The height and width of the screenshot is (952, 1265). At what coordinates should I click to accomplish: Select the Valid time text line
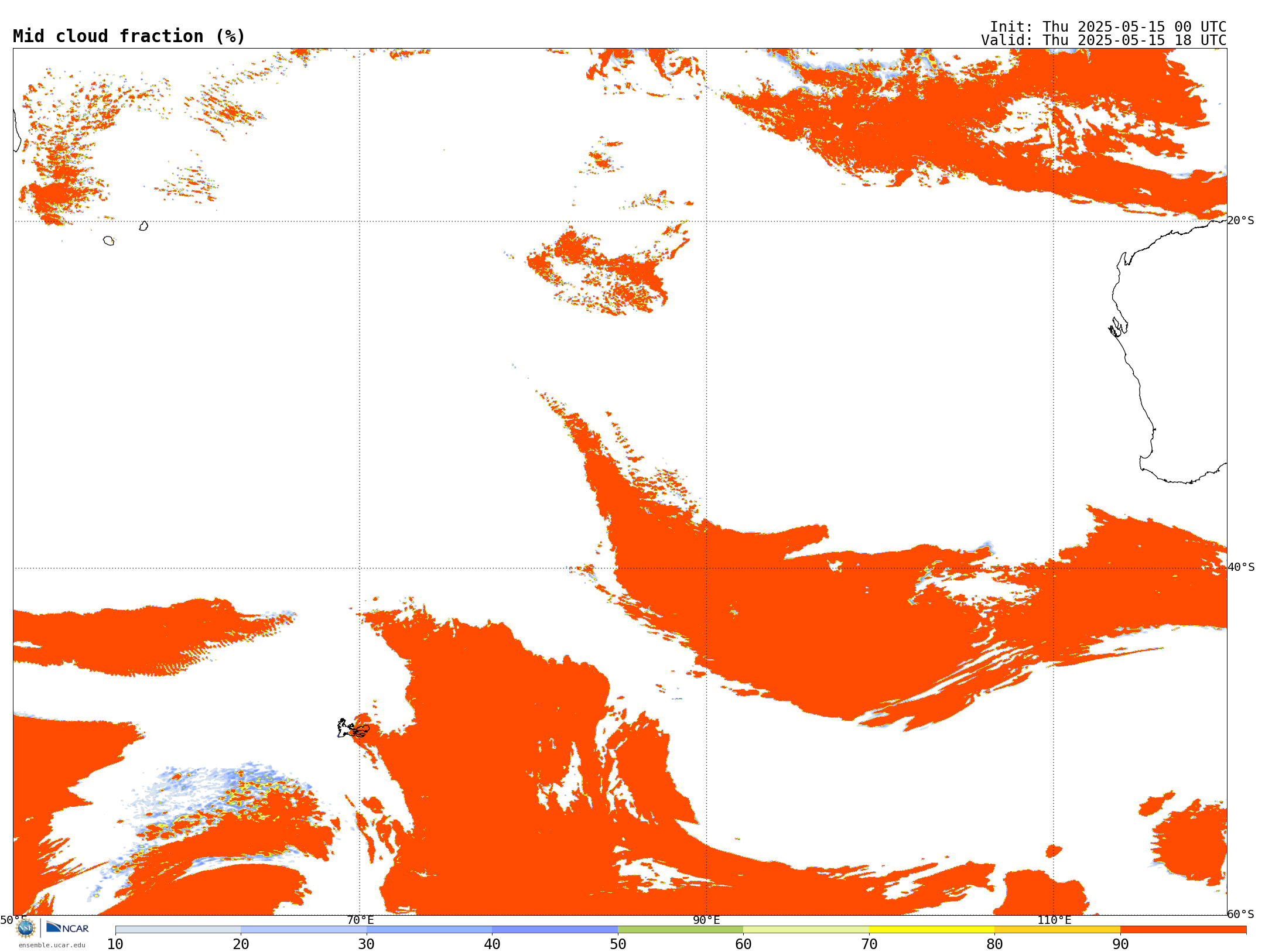pyautogui.click(x=1104, y=40)
